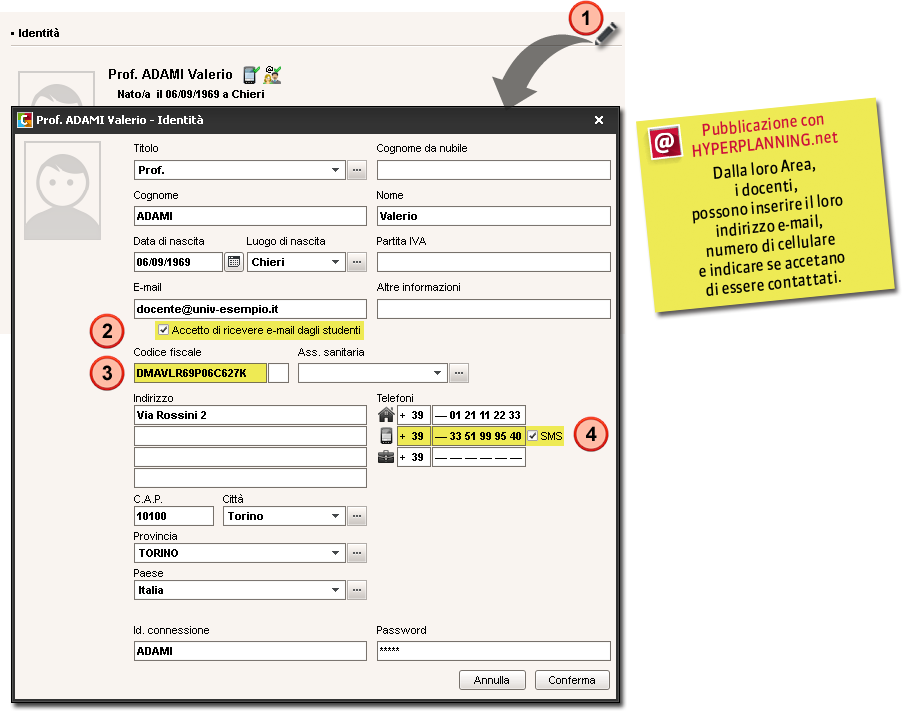Open the Luogo di nascita ellipsis button
Screen dimensions: 908x717
tap(357, 262)
